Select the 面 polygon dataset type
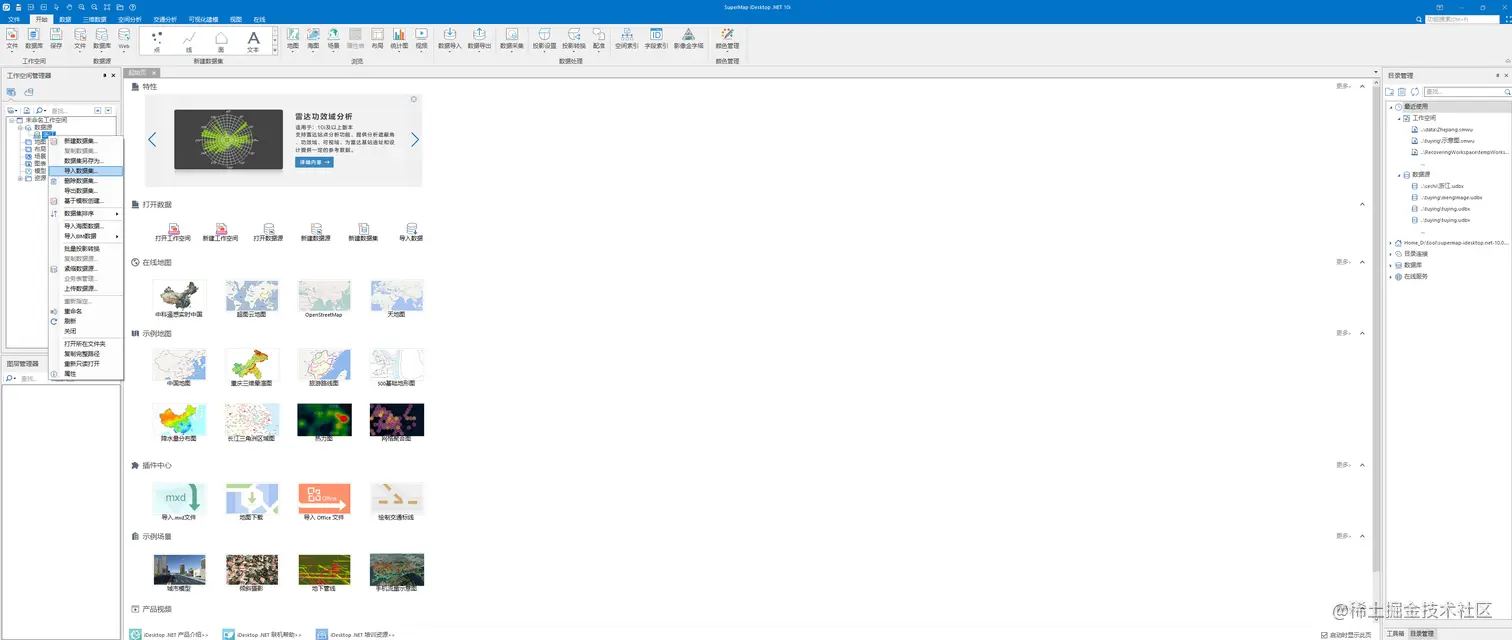This screenshot has width=1512, height=640. pyautogui.click(x=221, y=41)
